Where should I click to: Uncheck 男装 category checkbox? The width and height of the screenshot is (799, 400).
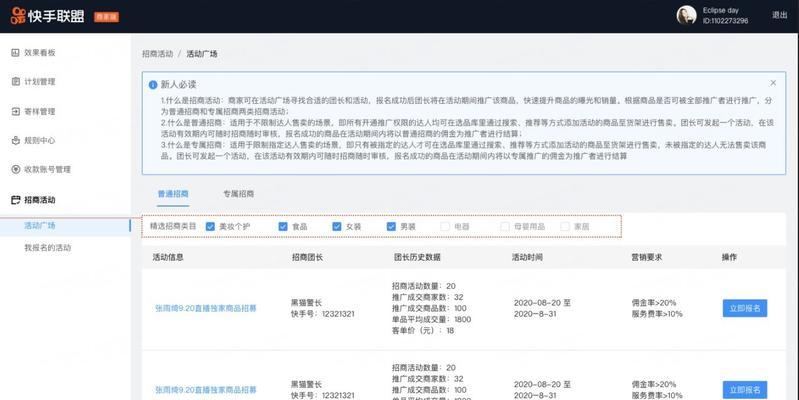pyautogui.click(x=391, y=226)
